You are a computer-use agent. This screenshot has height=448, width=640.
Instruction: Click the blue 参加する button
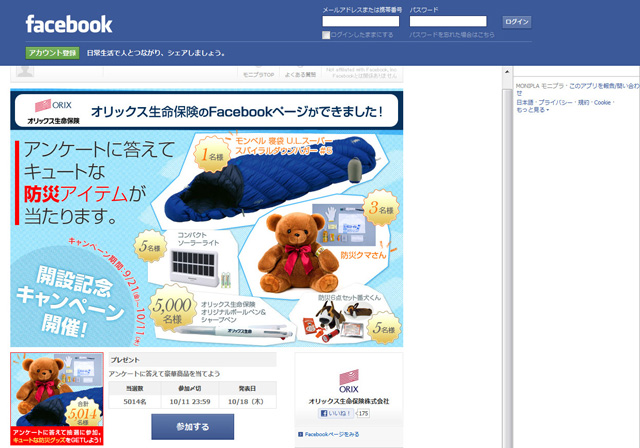click(193, 427)
